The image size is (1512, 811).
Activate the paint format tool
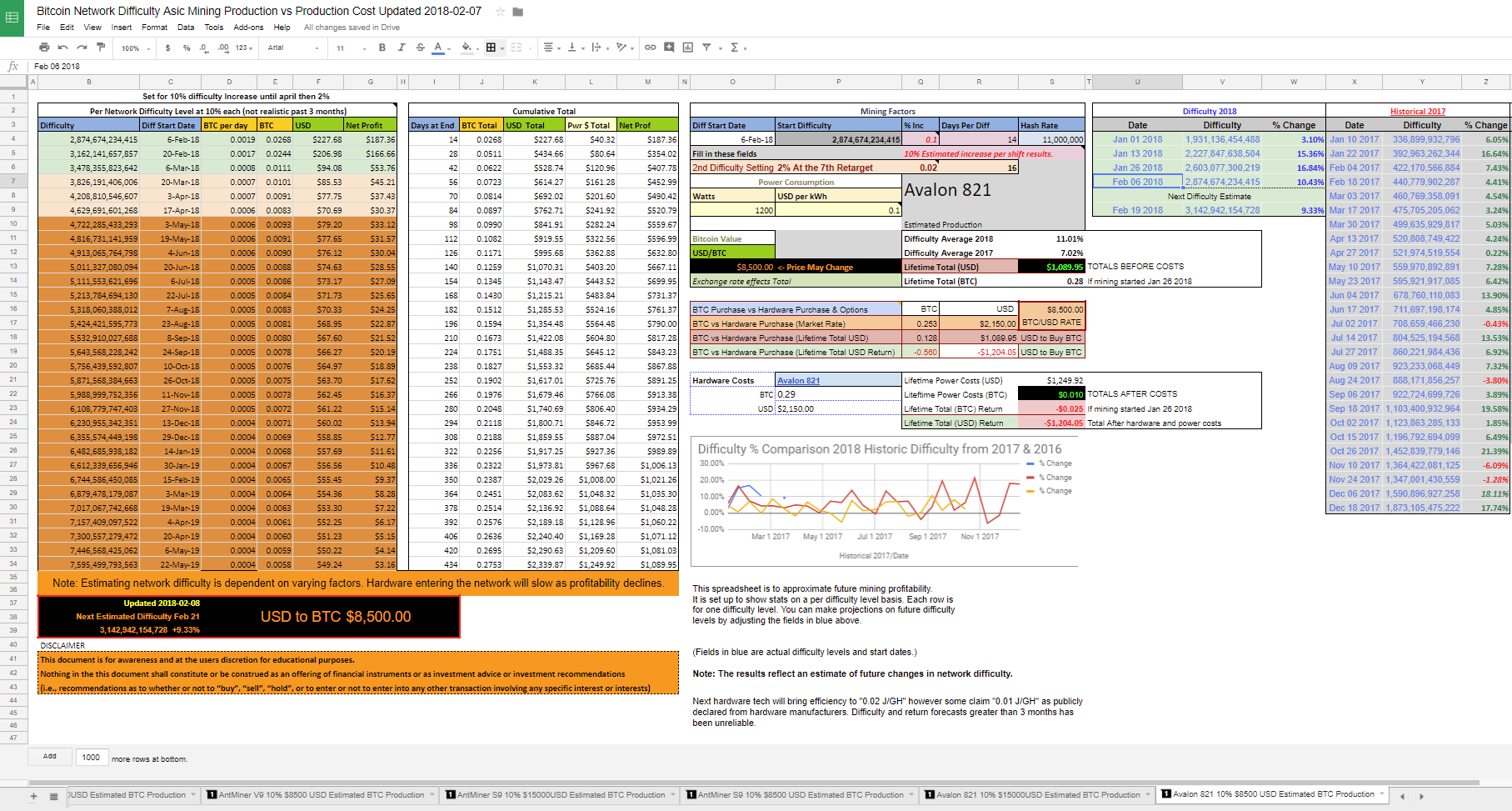click(101, 48)
